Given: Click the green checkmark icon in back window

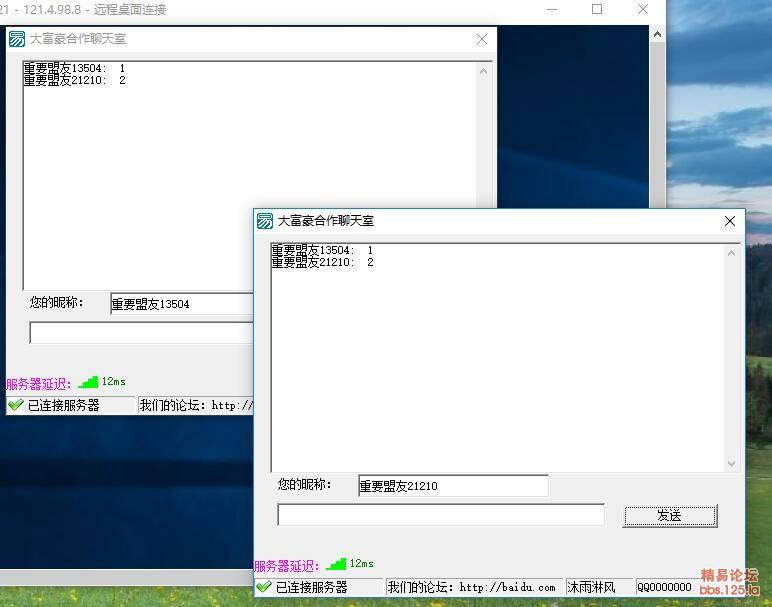Looking at the screenshot, I should pos(16,405).
